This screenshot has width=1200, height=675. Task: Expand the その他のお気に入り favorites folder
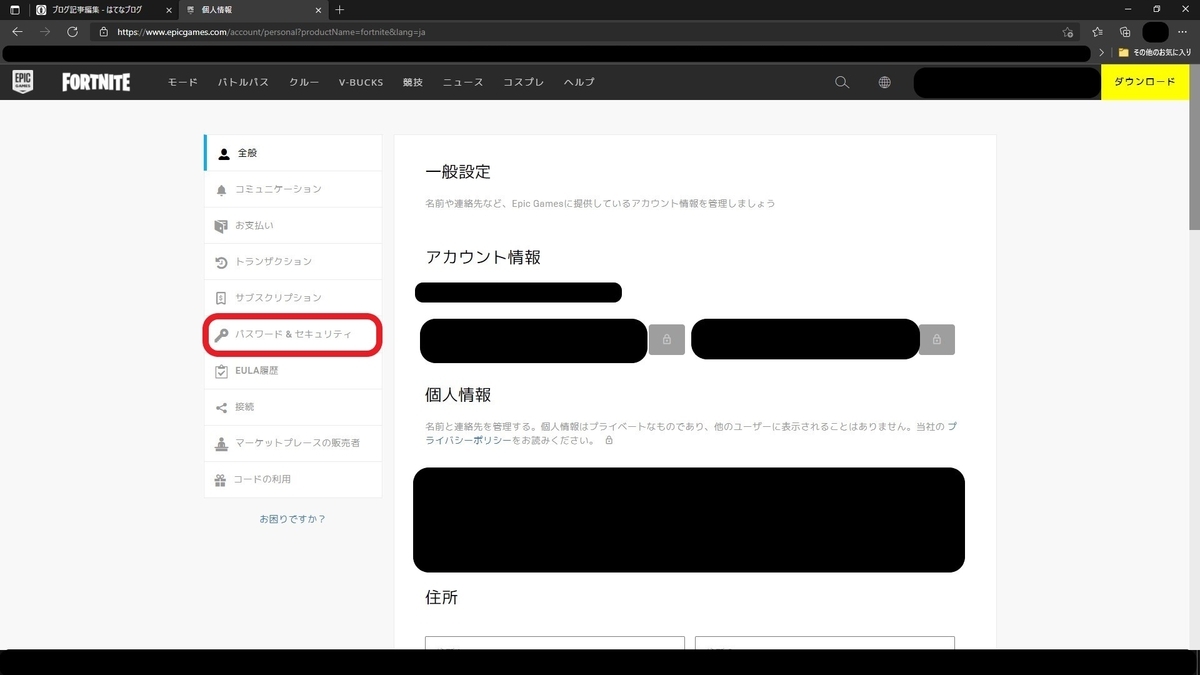pos(1155,53)
